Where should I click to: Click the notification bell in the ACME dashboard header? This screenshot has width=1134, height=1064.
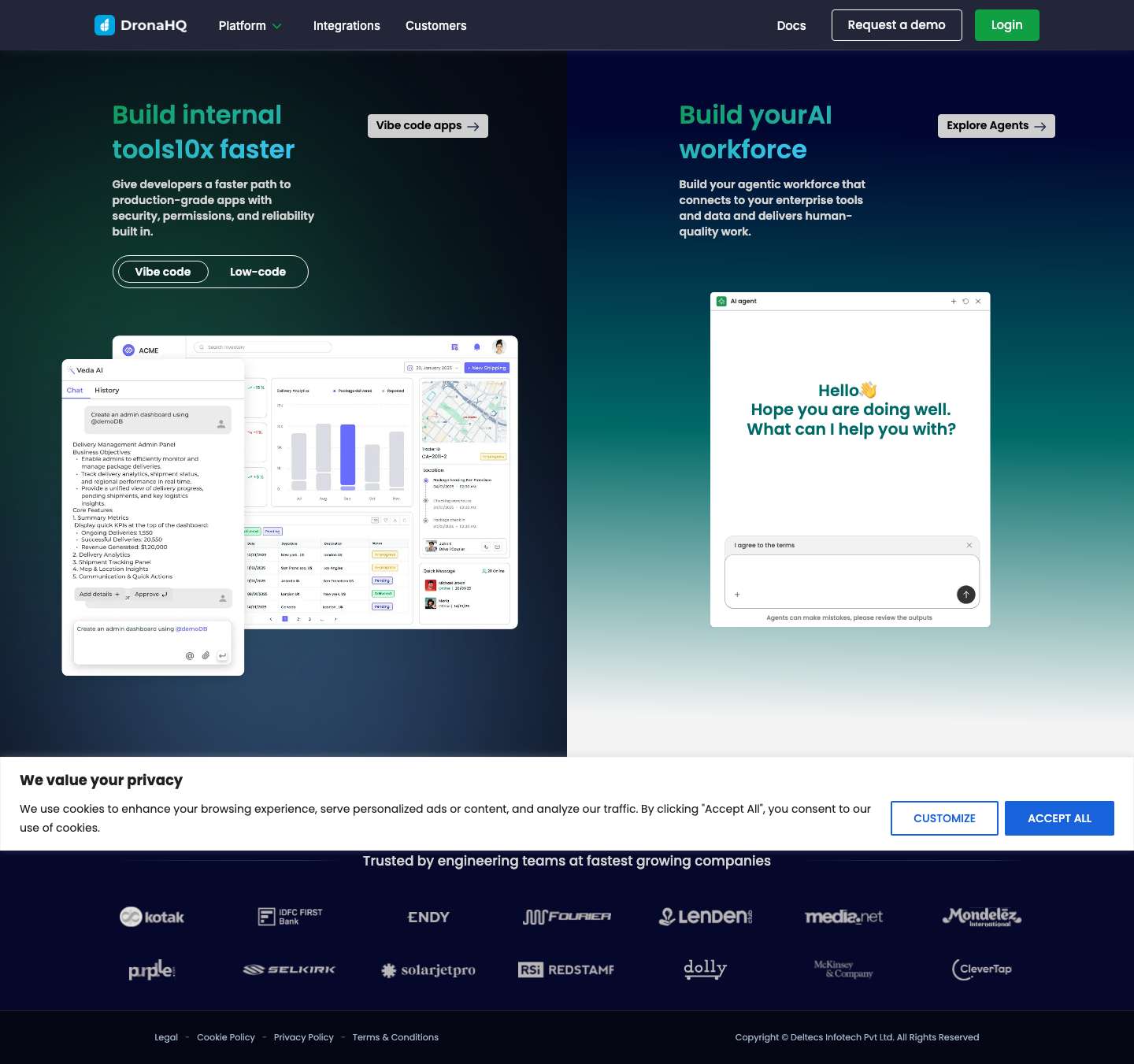(476, 347)
